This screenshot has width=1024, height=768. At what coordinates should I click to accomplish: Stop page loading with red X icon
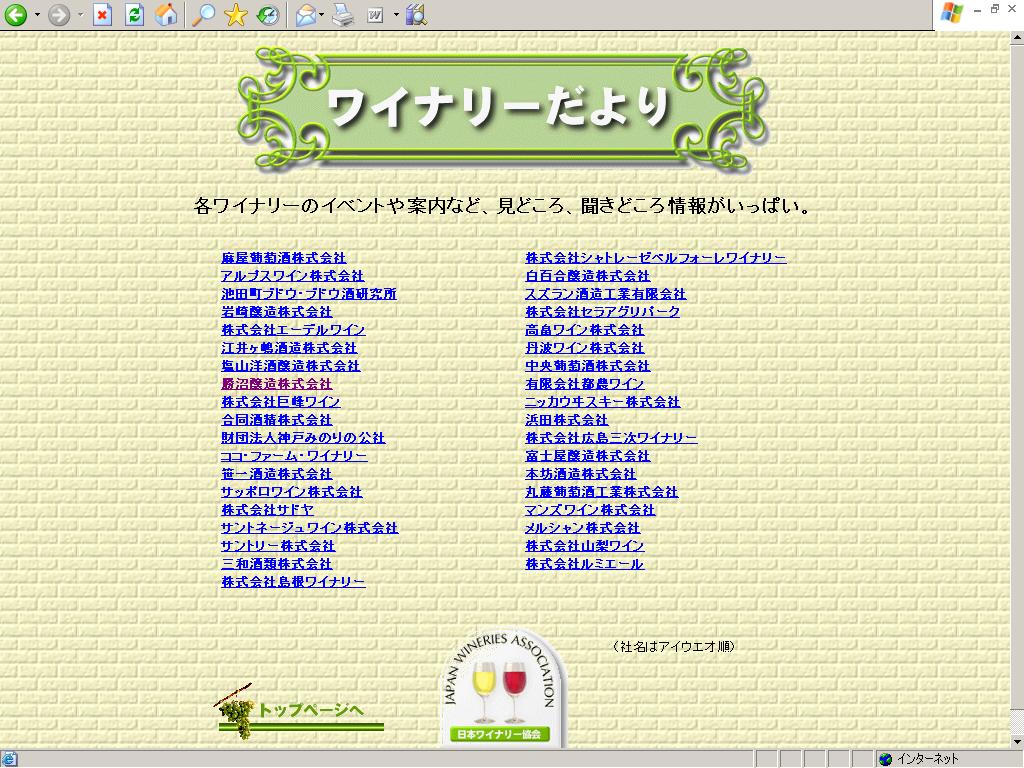[x=102, y=14]
